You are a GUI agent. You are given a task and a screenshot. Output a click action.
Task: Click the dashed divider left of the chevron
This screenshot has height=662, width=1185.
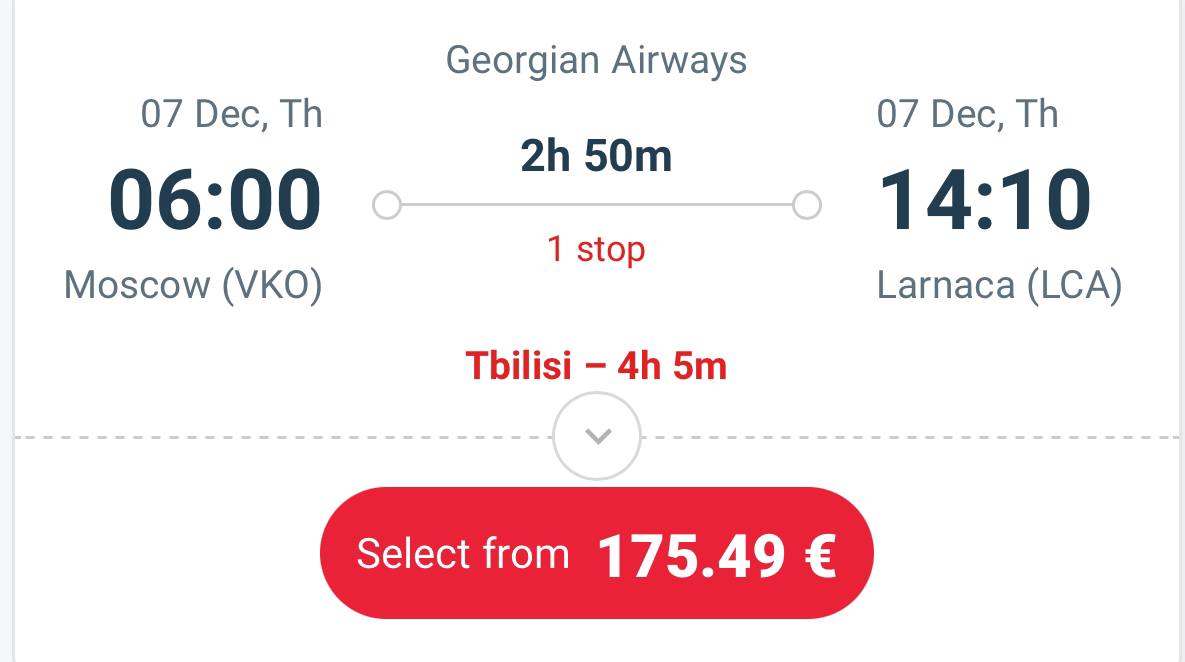[280, 437]
